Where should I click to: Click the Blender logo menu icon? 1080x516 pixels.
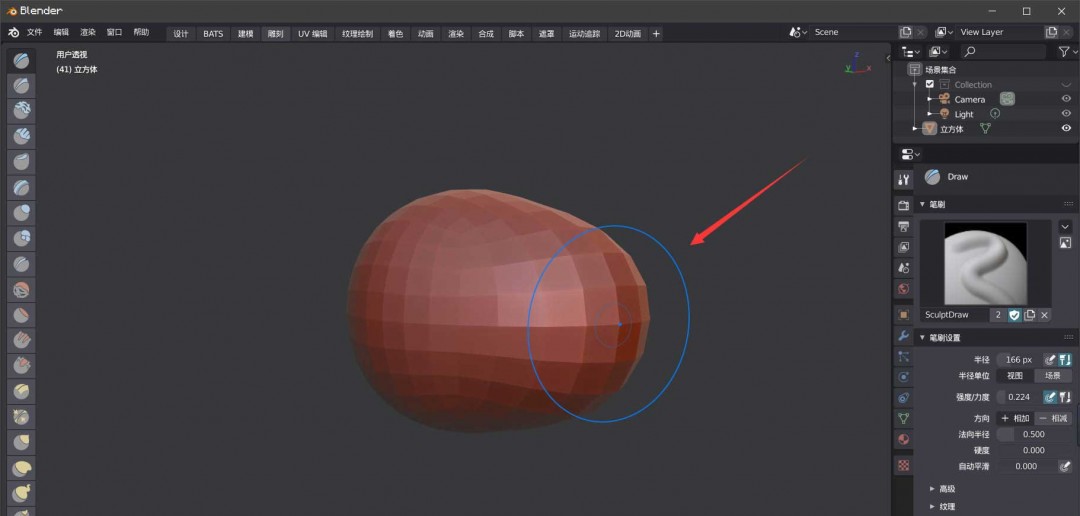14,32
